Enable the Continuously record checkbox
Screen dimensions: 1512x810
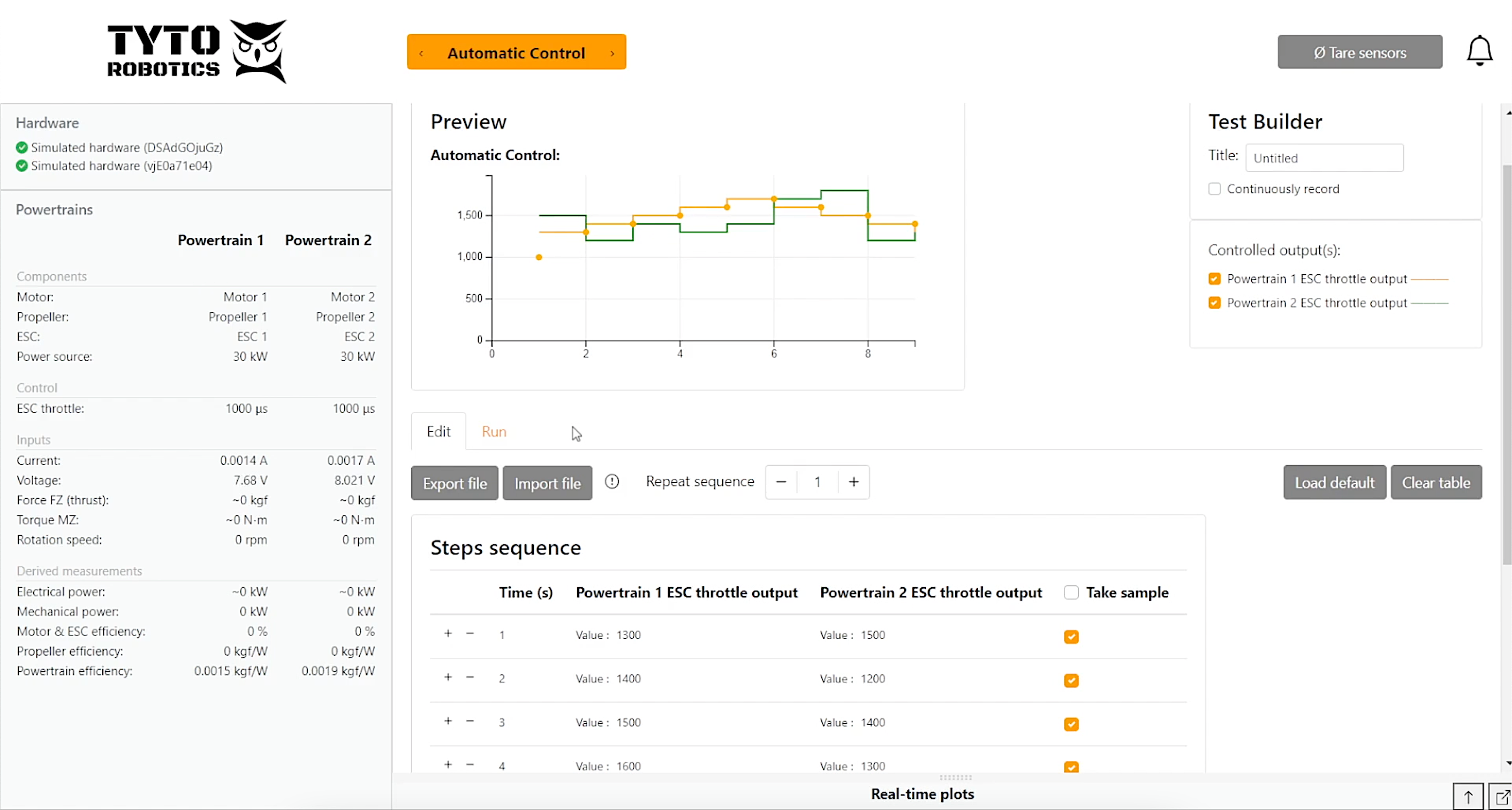pos(1215,189)
